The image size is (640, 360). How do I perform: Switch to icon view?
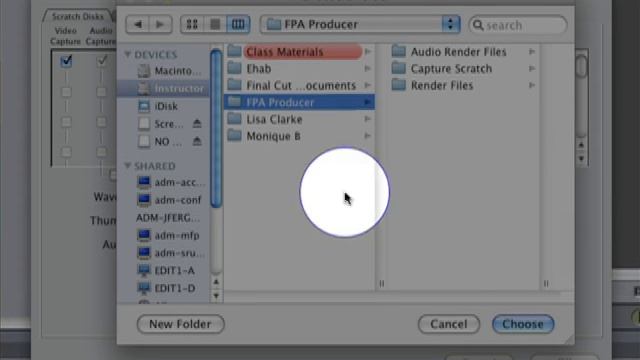tap(192, 24)
